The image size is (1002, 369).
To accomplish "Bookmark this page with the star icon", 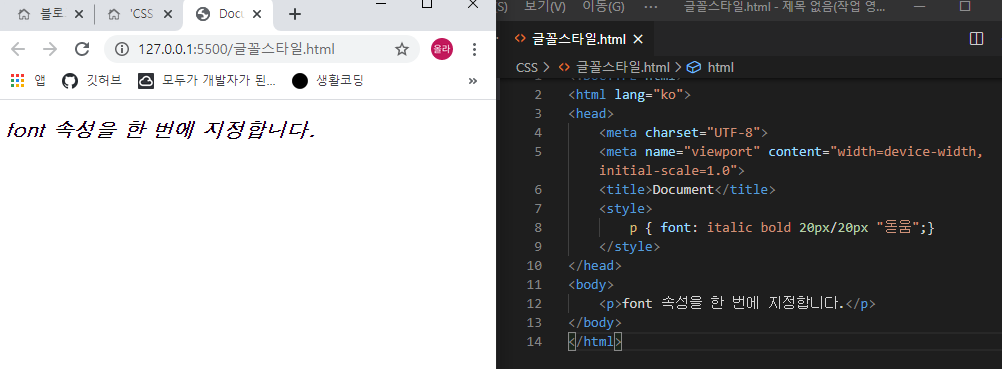I will click(x=401, y=49).
